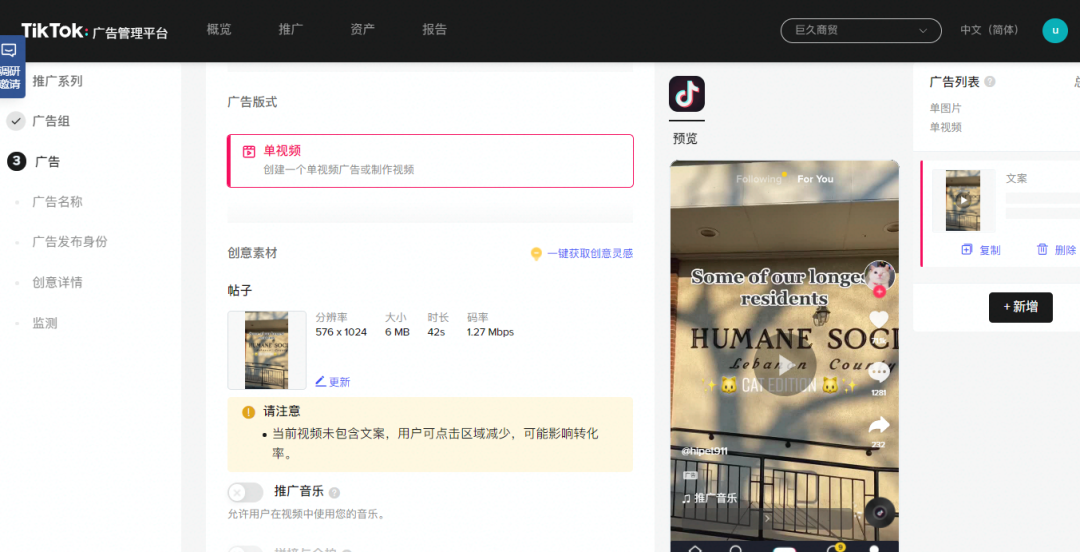Click the TikTok logo in header
This screenshot has height=552, width=1080.
[x=54, y=31]
